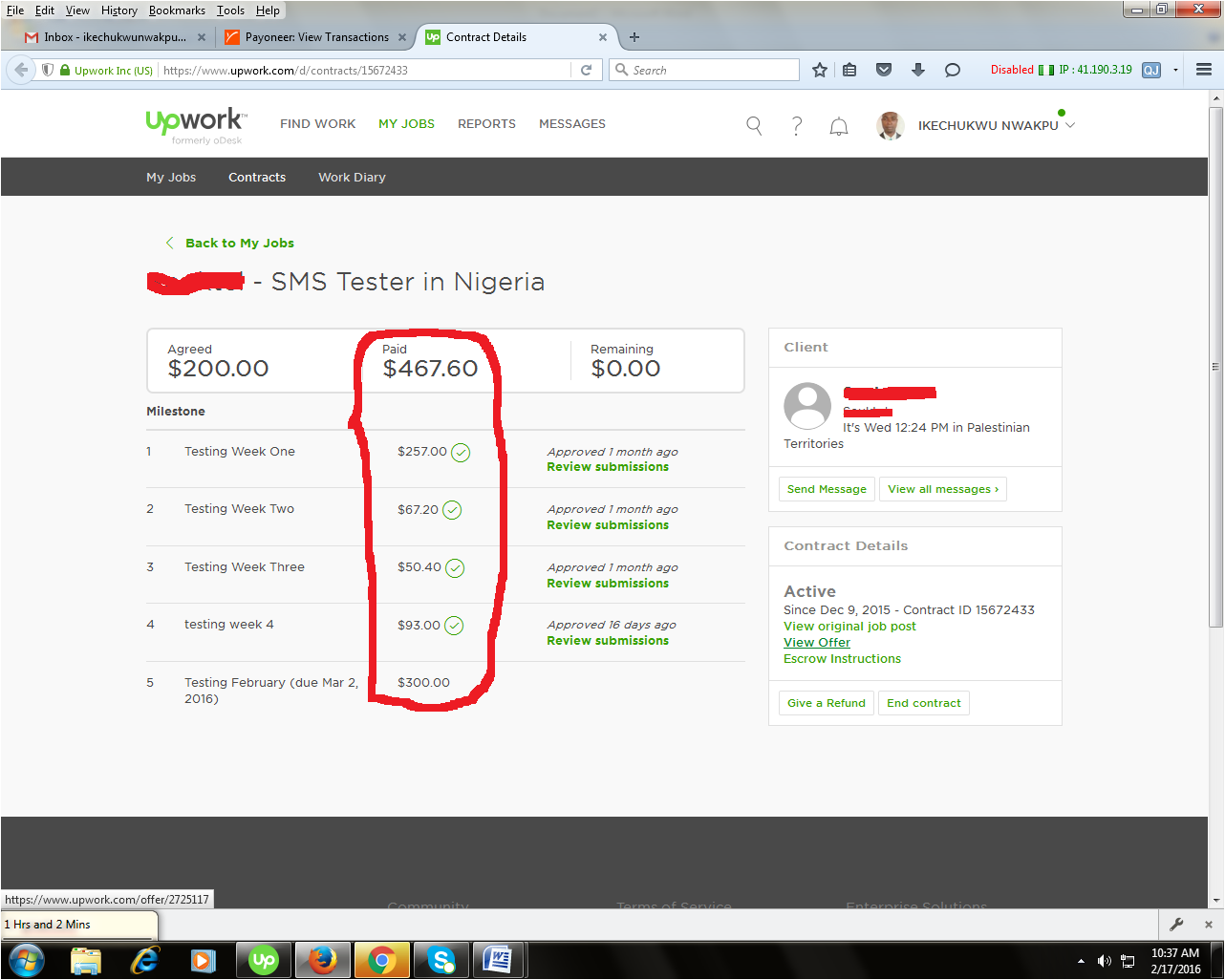Click the user profile avatar photo
This screenshot has width=1225, height=980.
(x=890, y=126)
